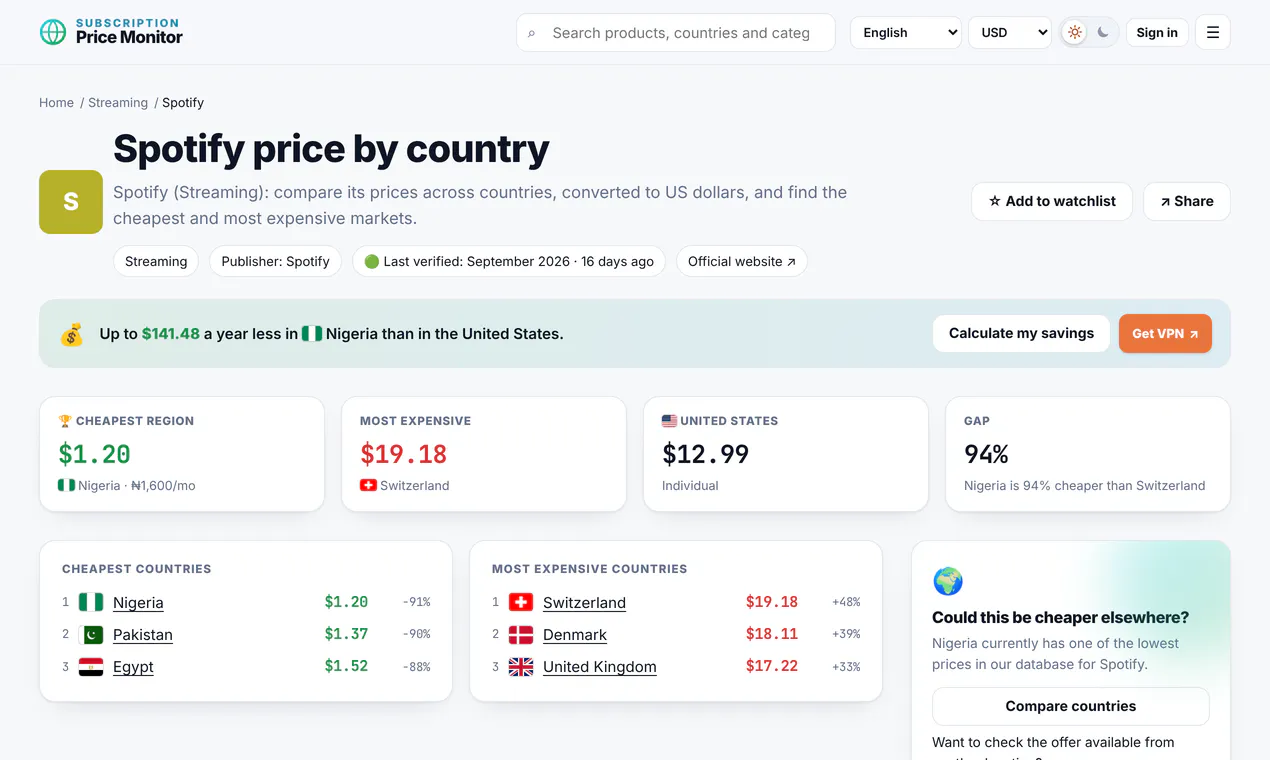1270x760 pixels.
Task: Click the $12.99 United States price
Action: tap(705, 454)
